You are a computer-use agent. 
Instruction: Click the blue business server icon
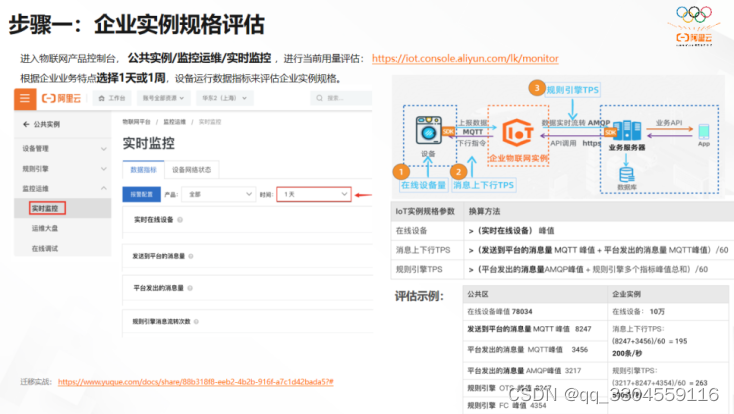[627, 131]
